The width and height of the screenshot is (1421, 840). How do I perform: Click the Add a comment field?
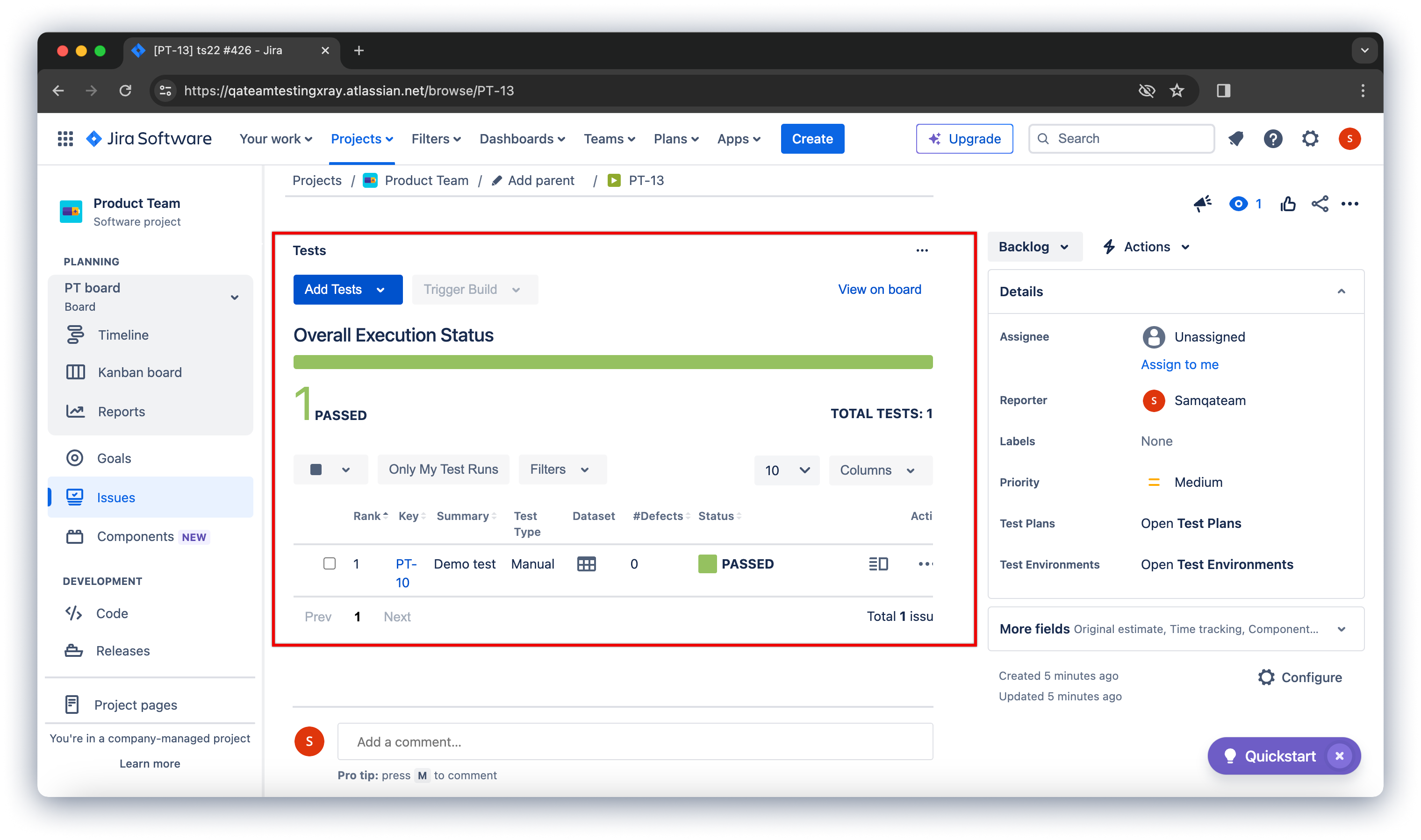634,741
